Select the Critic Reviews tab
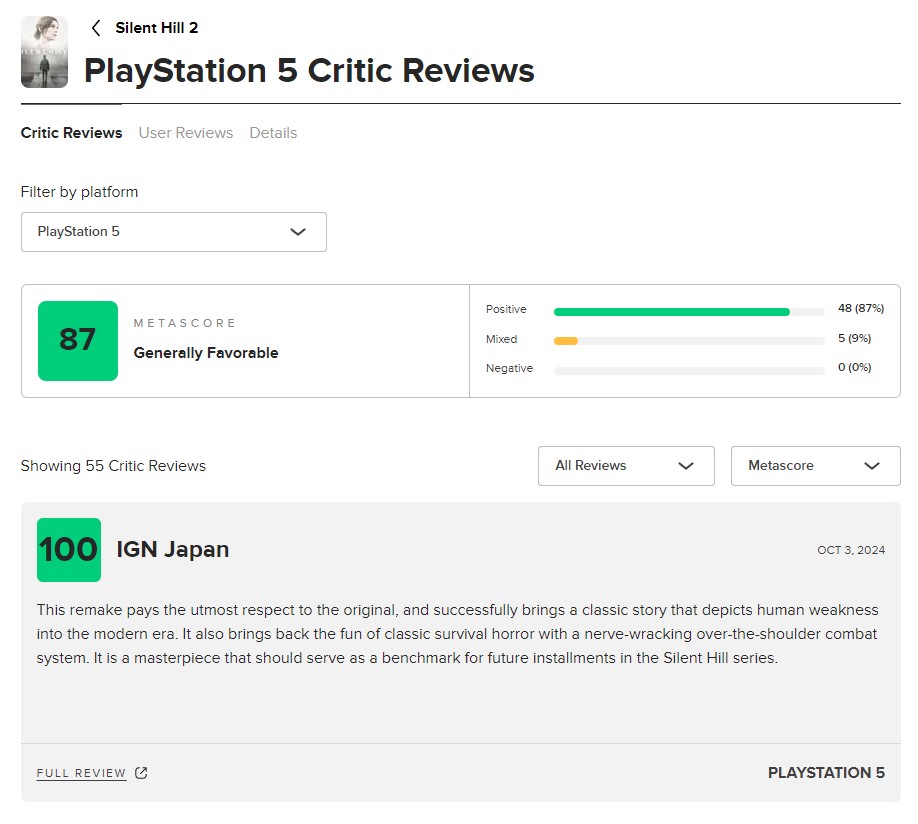The width and height of the screenshot is (918, 824). [71, 133]
